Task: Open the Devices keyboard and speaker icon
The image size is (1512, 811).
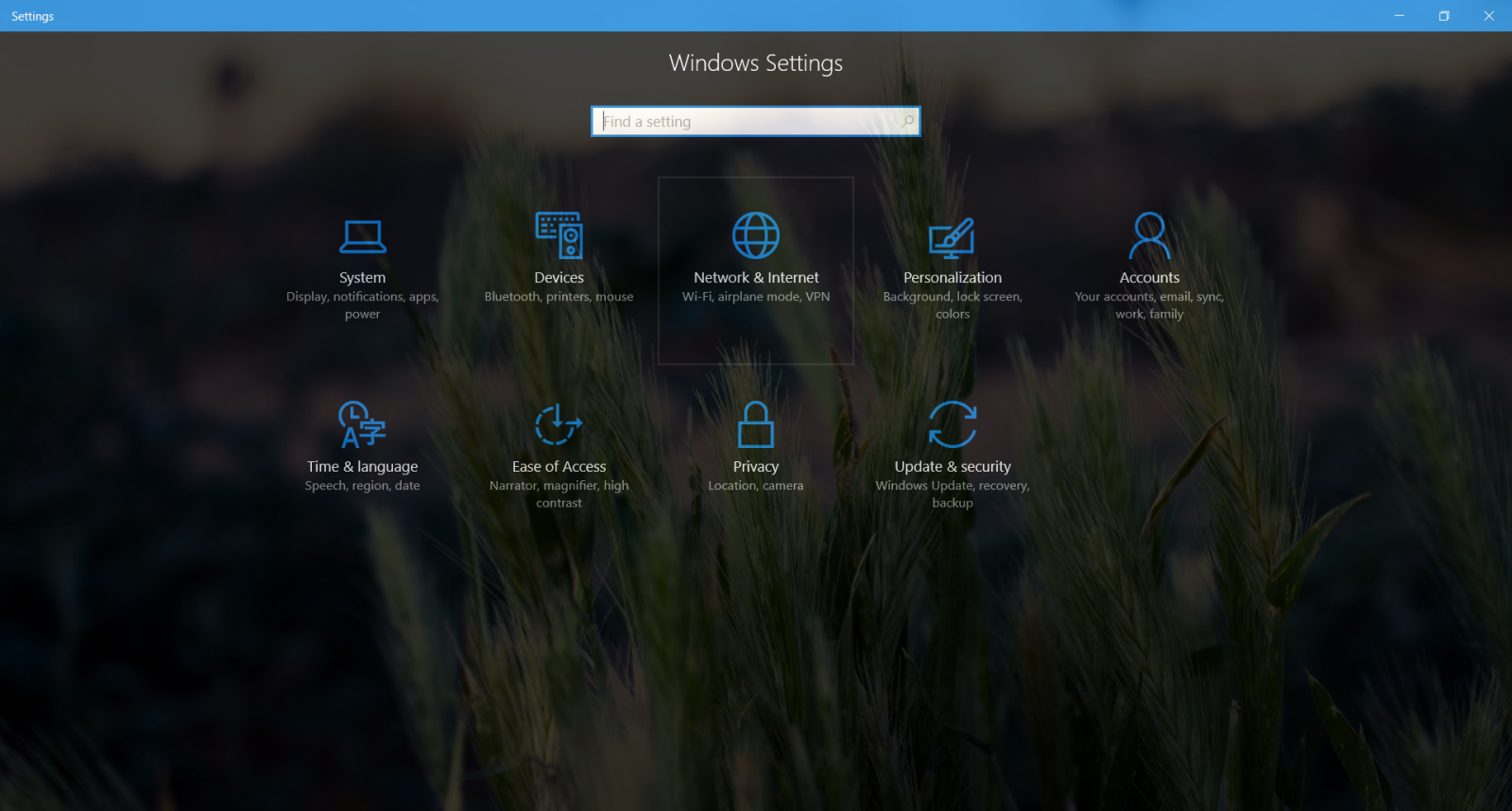Action: click(x=559, y=235)
